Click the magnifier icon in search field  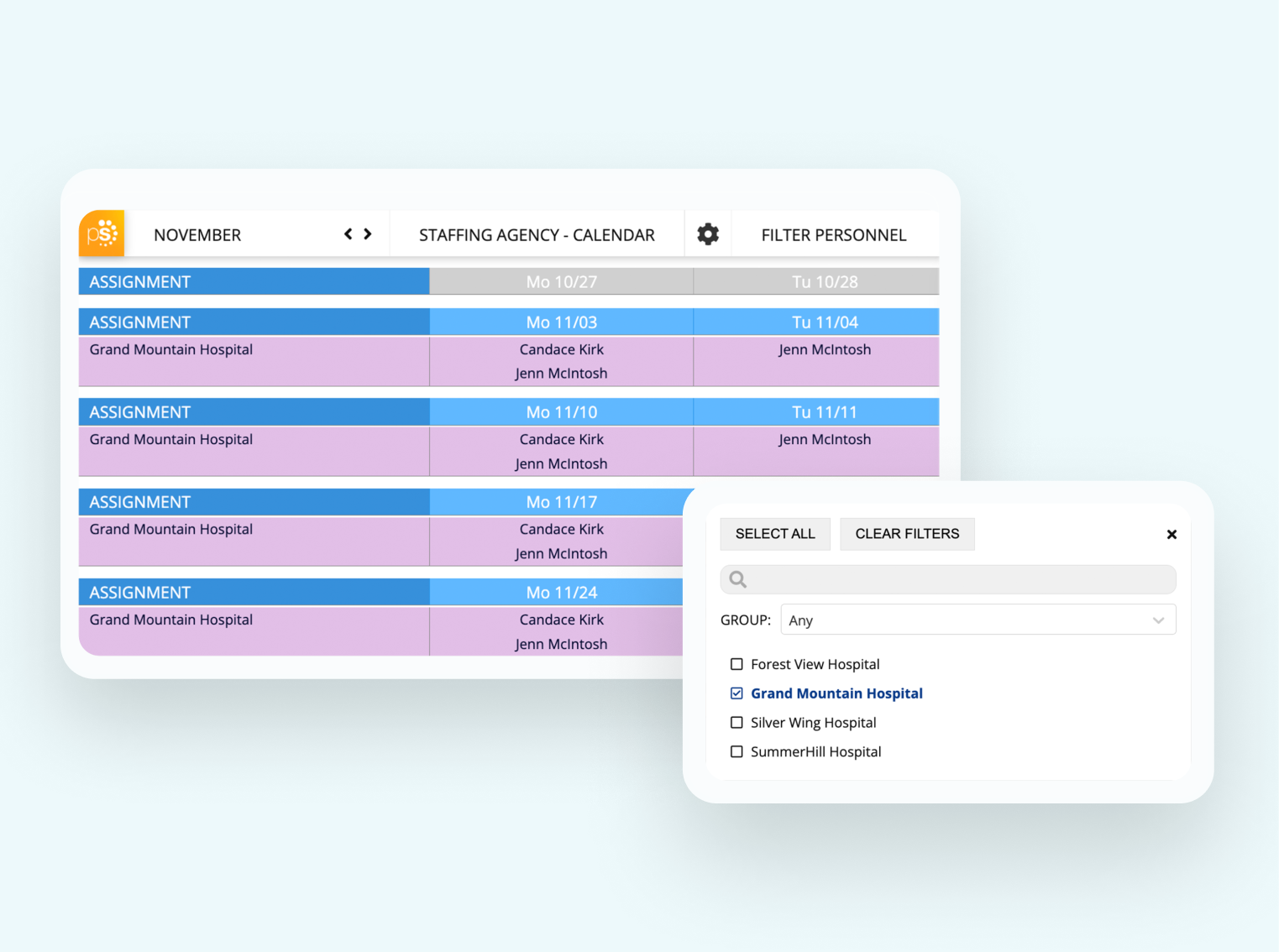738,579
